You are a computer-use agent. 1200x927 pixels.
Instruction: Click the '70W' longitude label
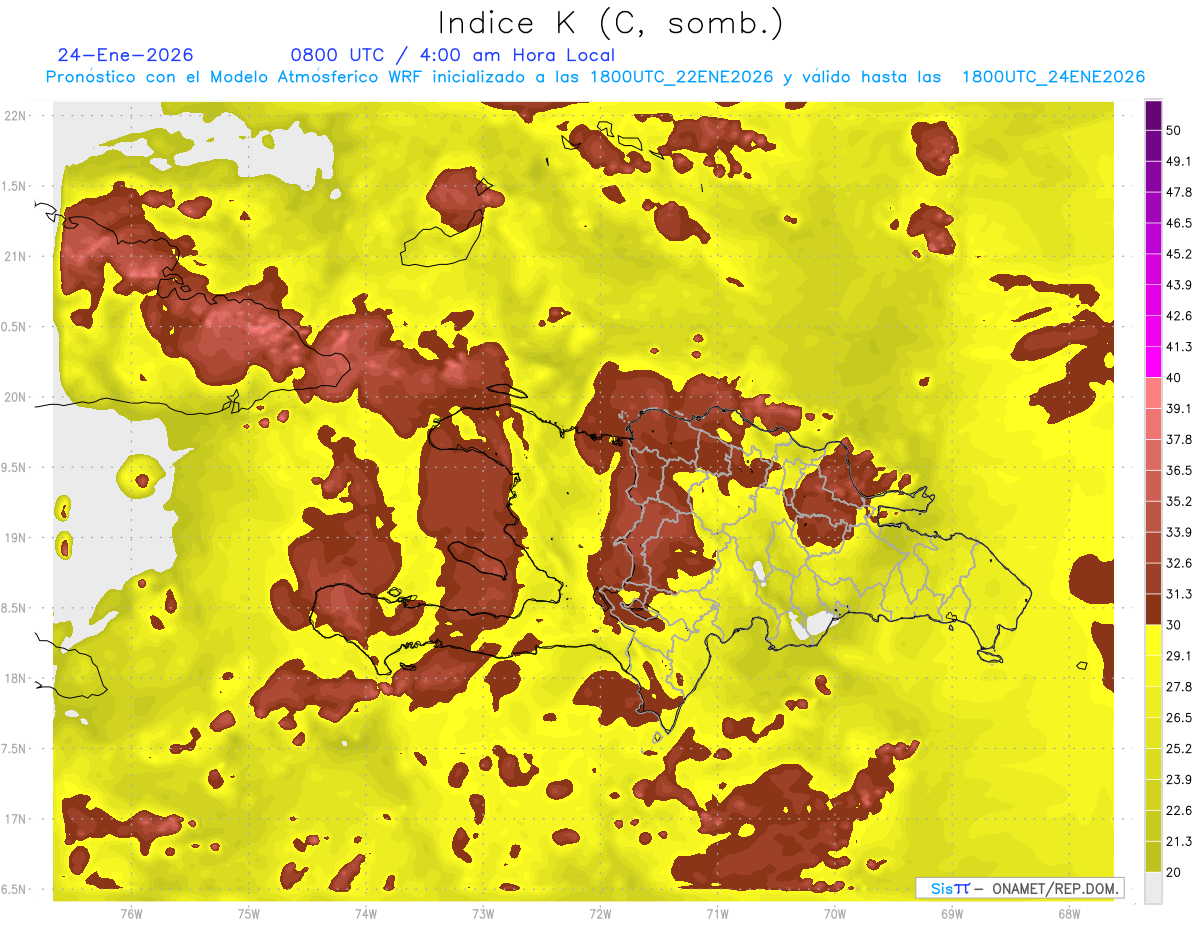[x=835, y=913]
